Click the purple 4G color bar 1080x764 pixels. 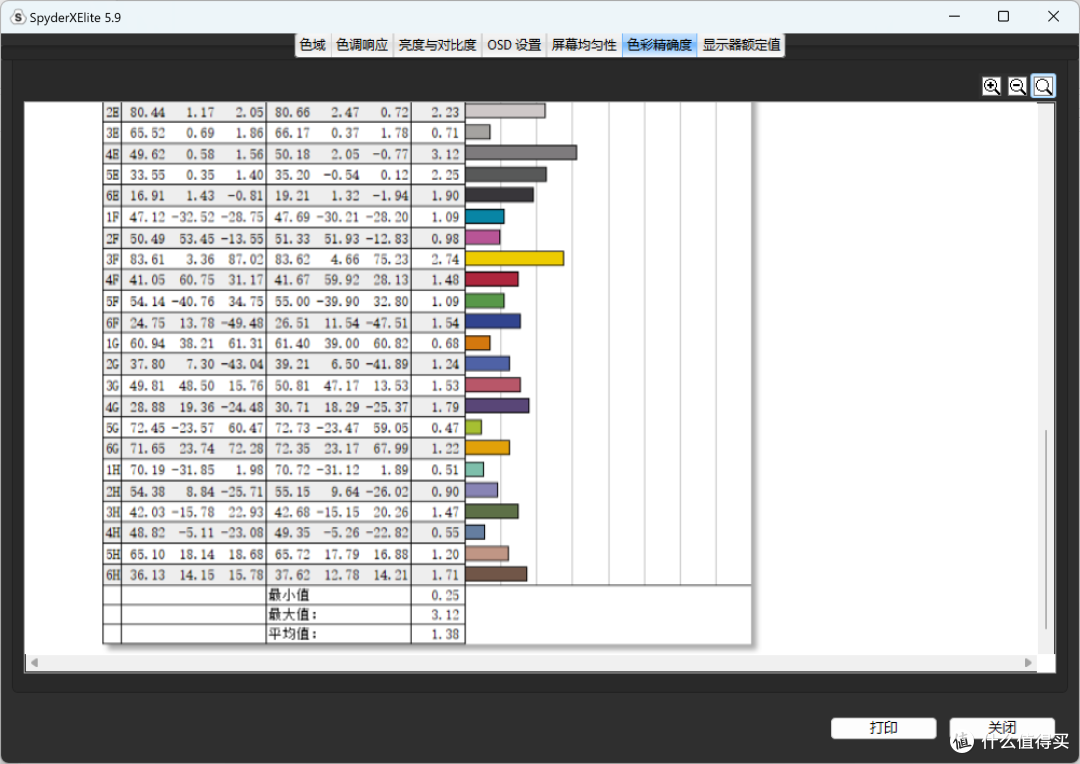click(x=497, y=406)
